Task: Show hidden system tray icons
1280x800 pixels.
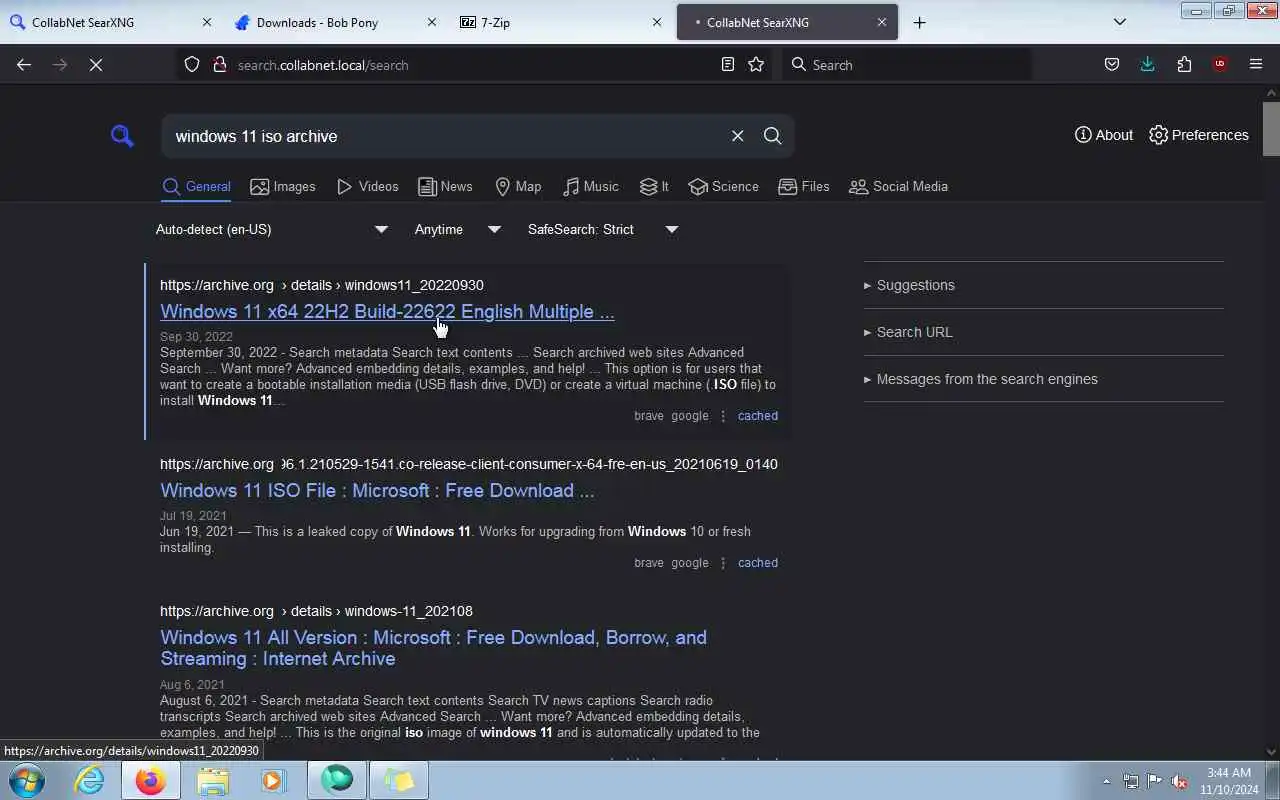Action: (x=1106, y=781)
